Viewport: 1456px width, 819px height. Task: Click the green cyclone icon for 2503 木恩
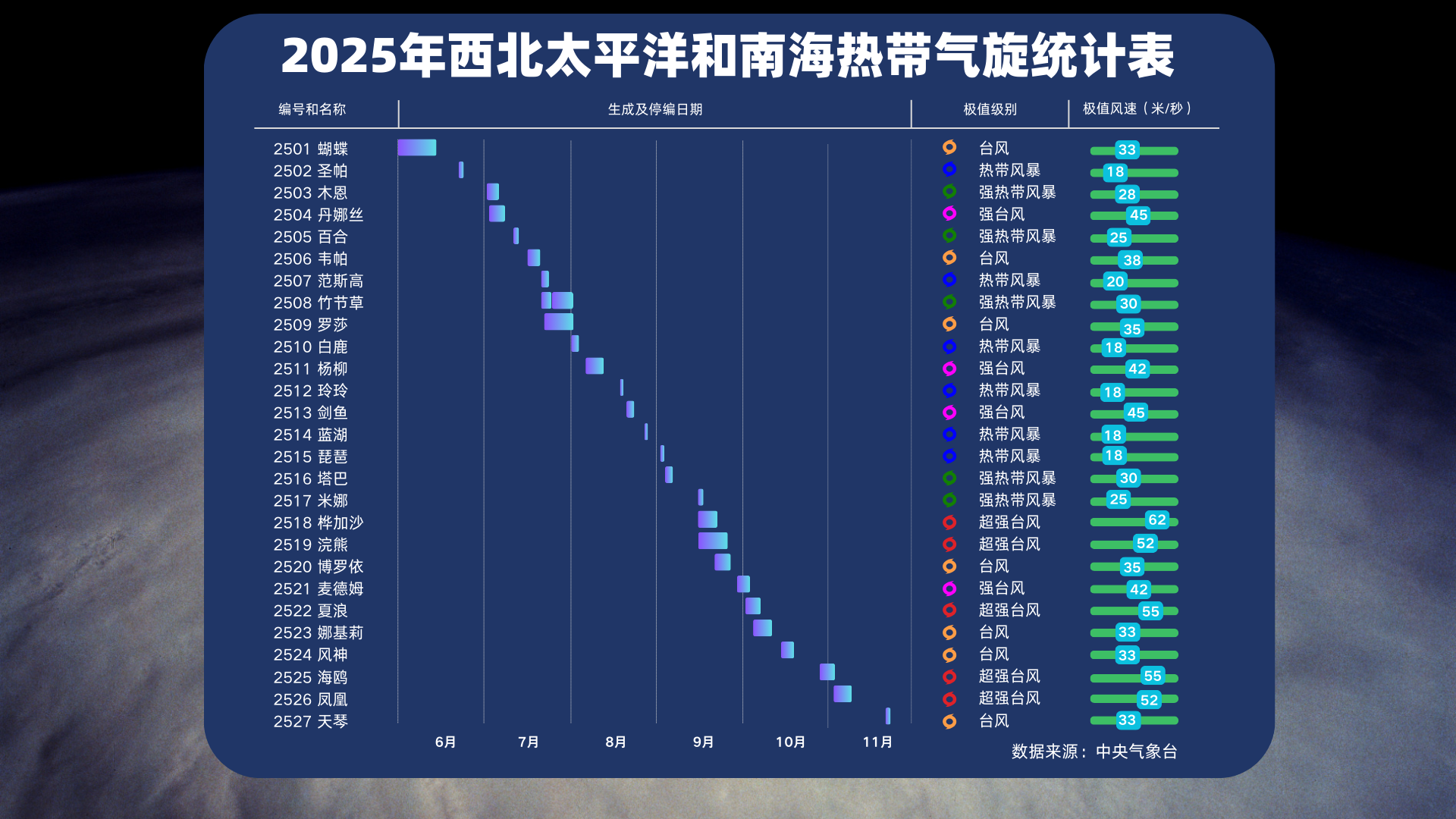[x=949, y=191]
